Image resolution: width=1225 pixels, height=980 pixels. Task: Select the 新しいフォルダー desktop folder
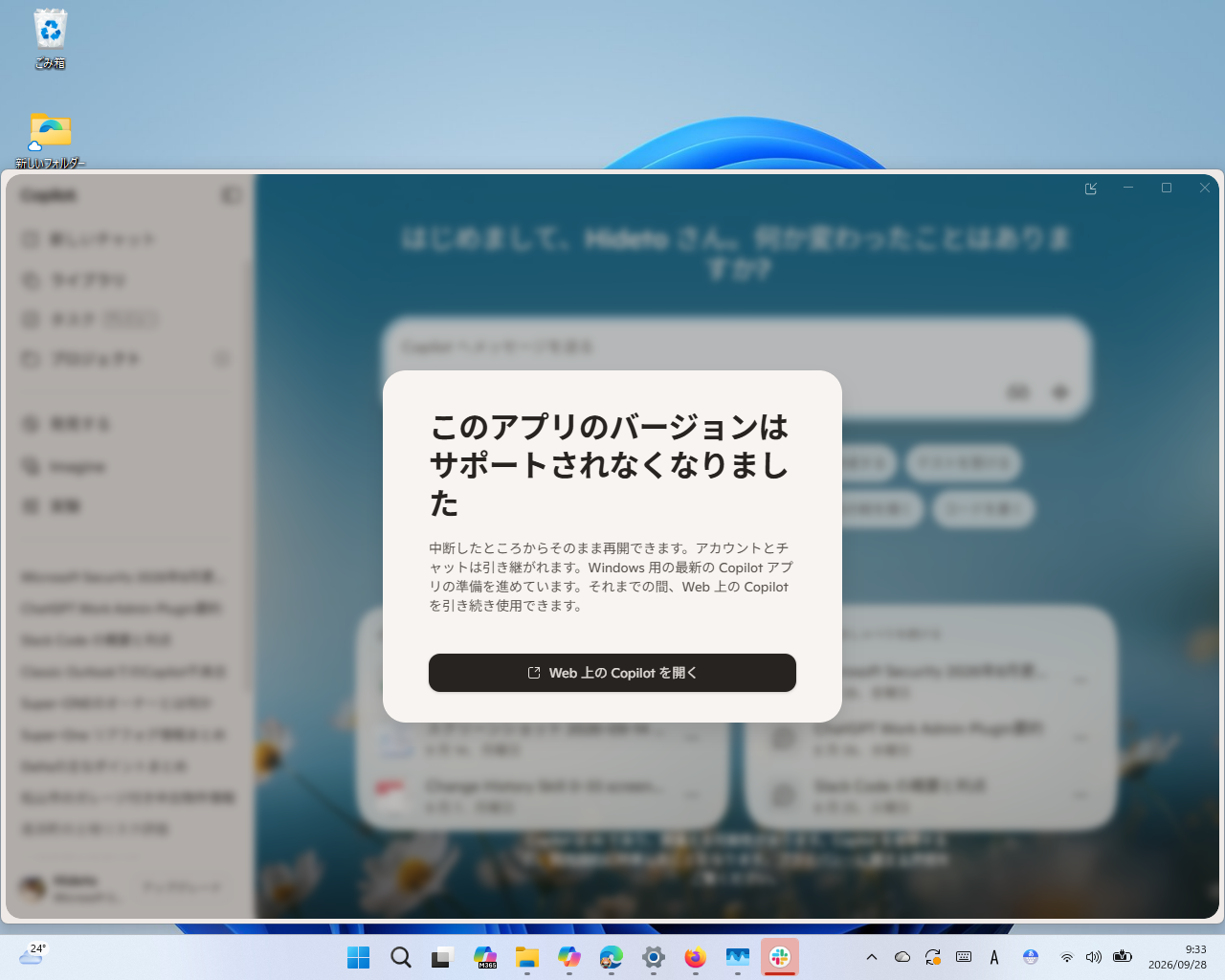(51, 141)
